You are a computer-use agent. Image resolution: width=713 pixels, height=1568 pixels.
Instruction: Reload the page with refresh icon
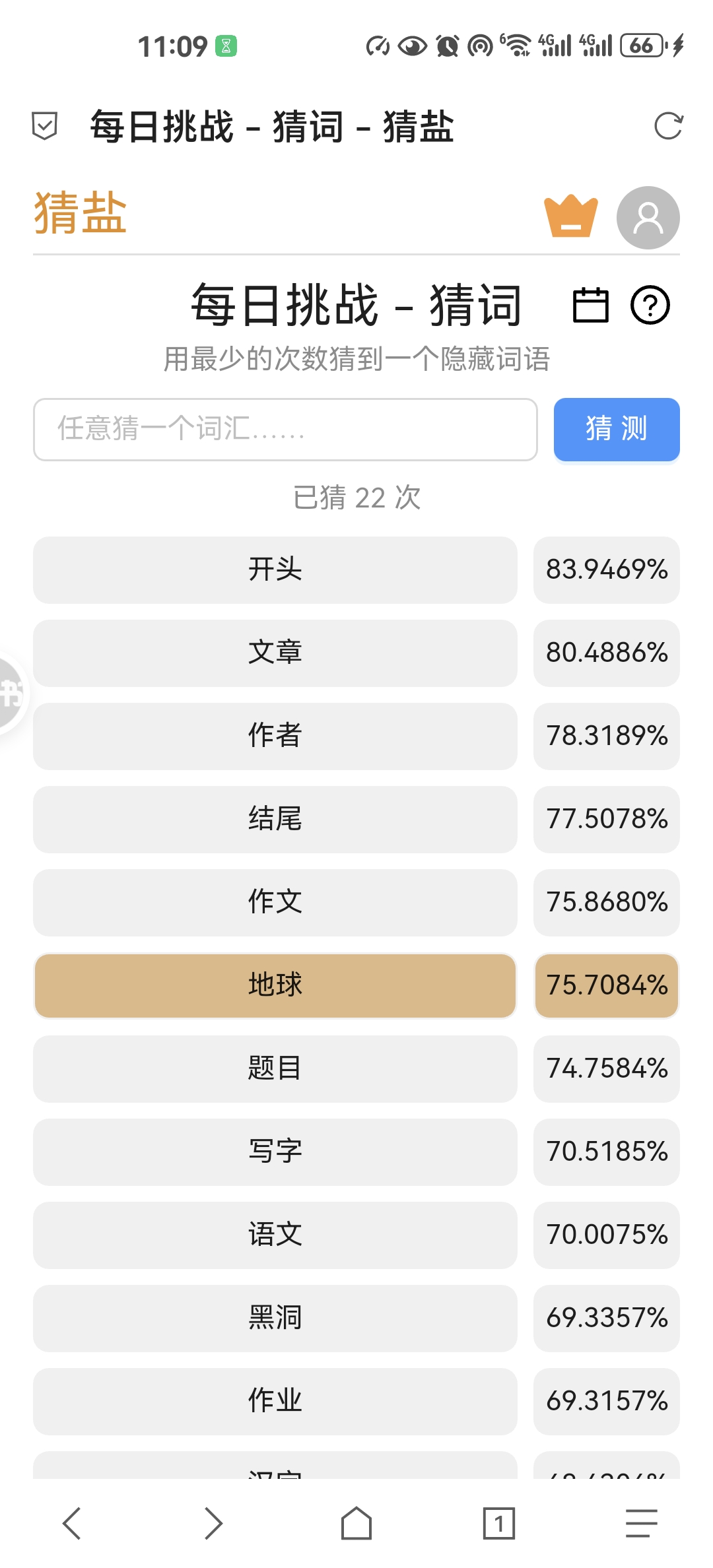(x=667, y=126)
